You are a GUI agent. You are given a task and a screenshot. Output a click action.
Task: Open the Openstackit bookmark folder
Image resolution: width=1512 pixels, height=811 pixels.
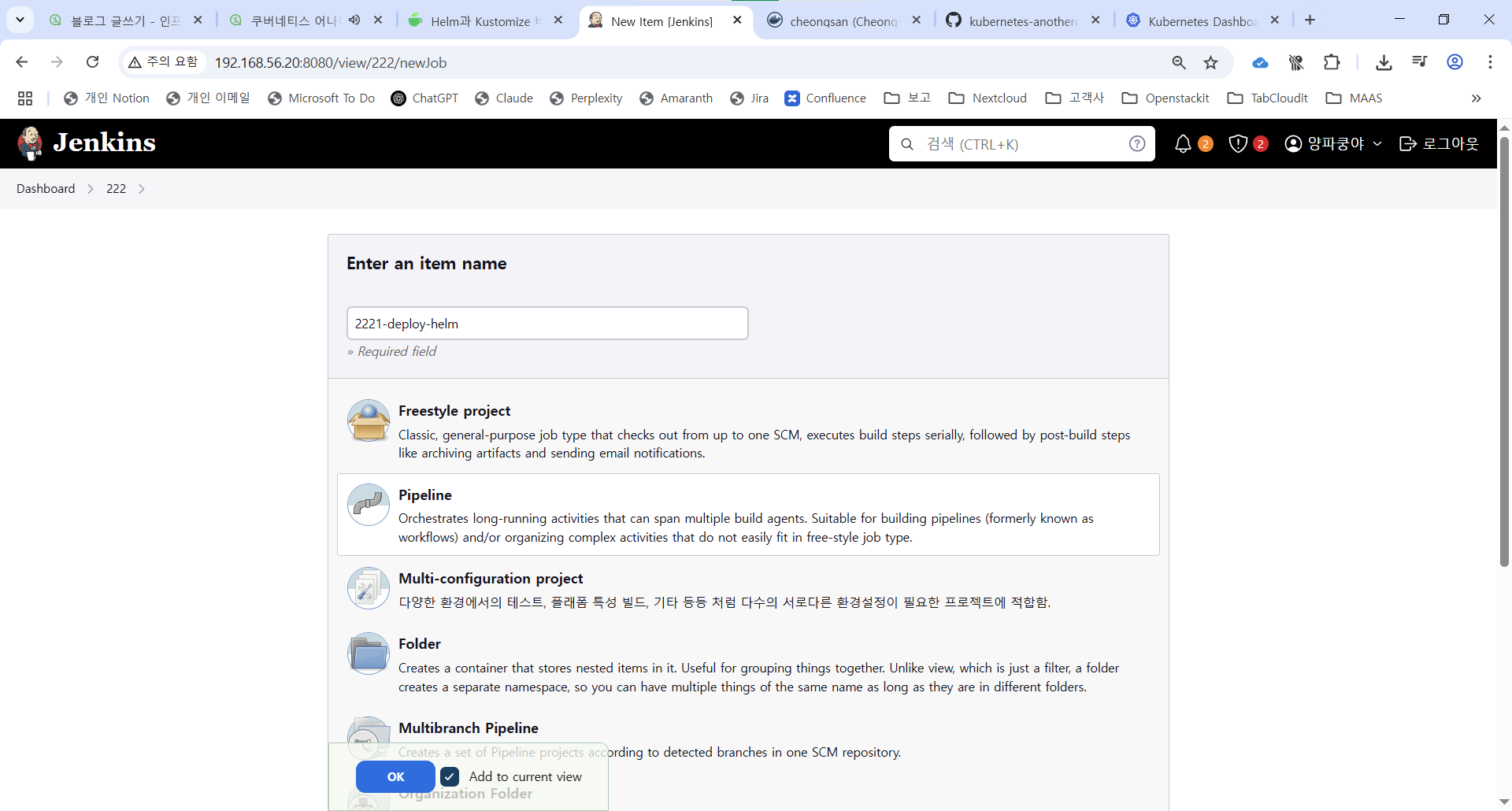click(1165, 98)
